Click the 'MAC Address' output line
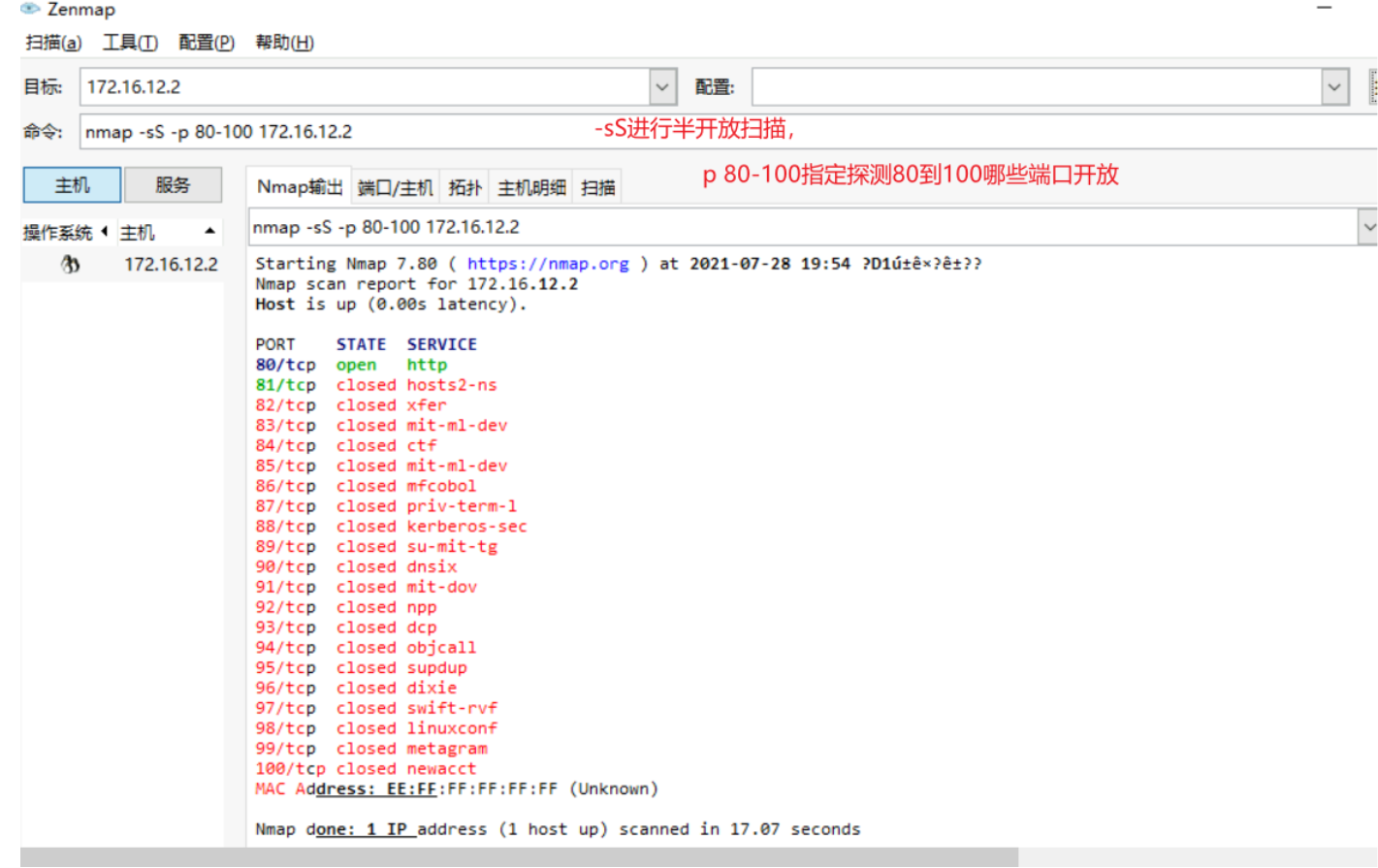Image resolution: width=1378 pixels, height=868 pixels. click(457, 789)
